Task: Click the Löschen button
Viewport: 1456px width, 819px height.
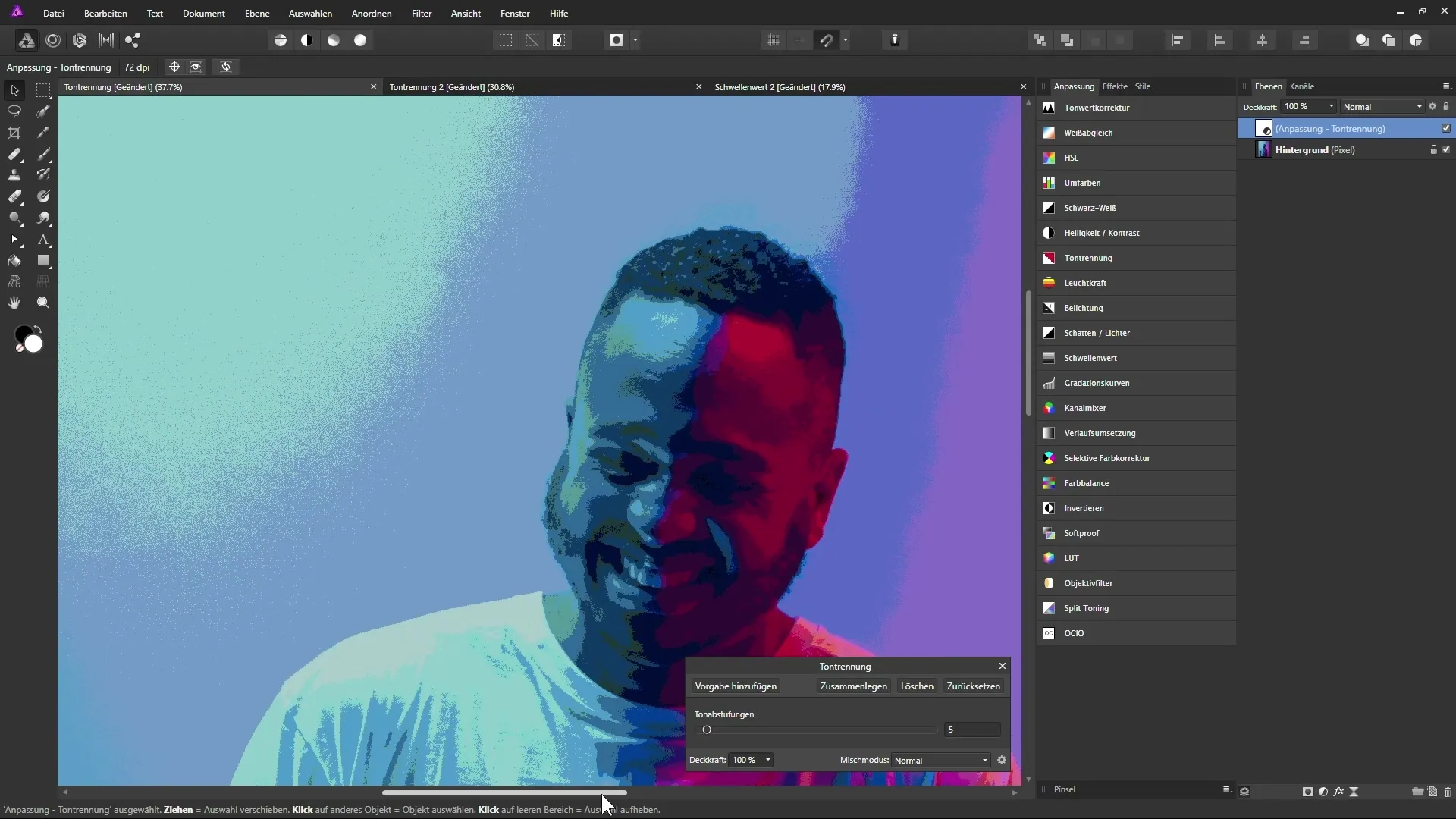Action: 917,686
